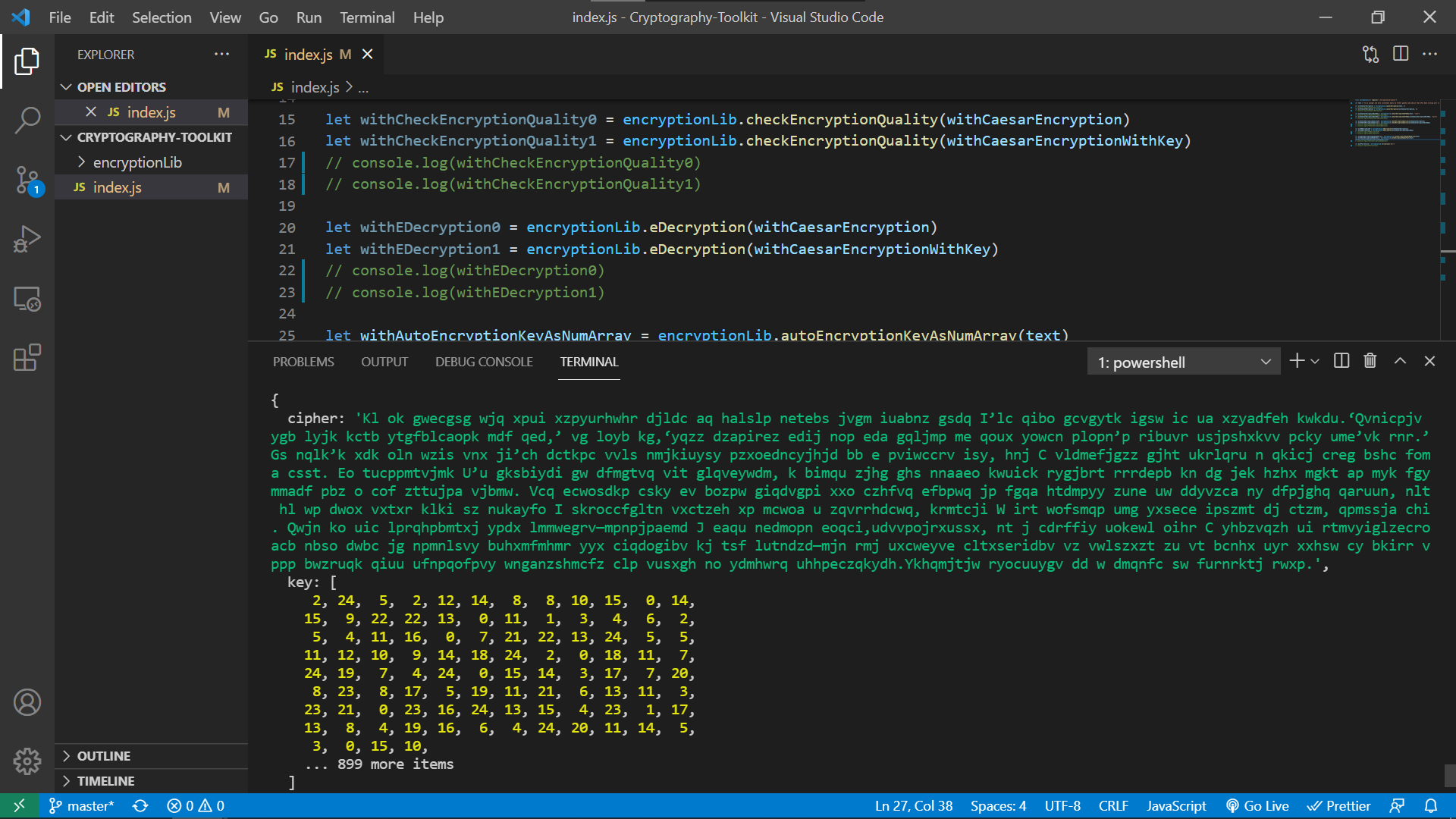Open the Extensions view icon
Viewport: 1456px width, 819px height.
point(27,358)
